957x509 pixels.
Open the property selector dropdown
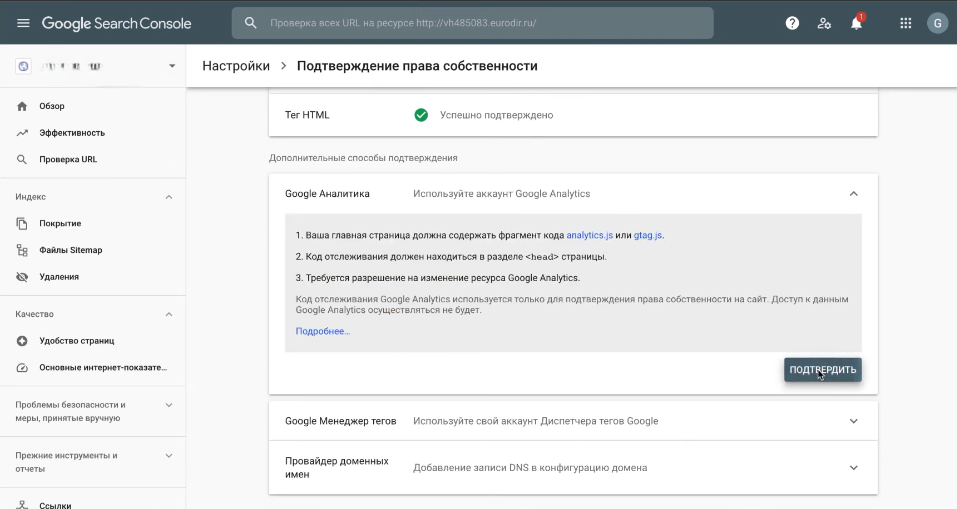pos(93,66)
